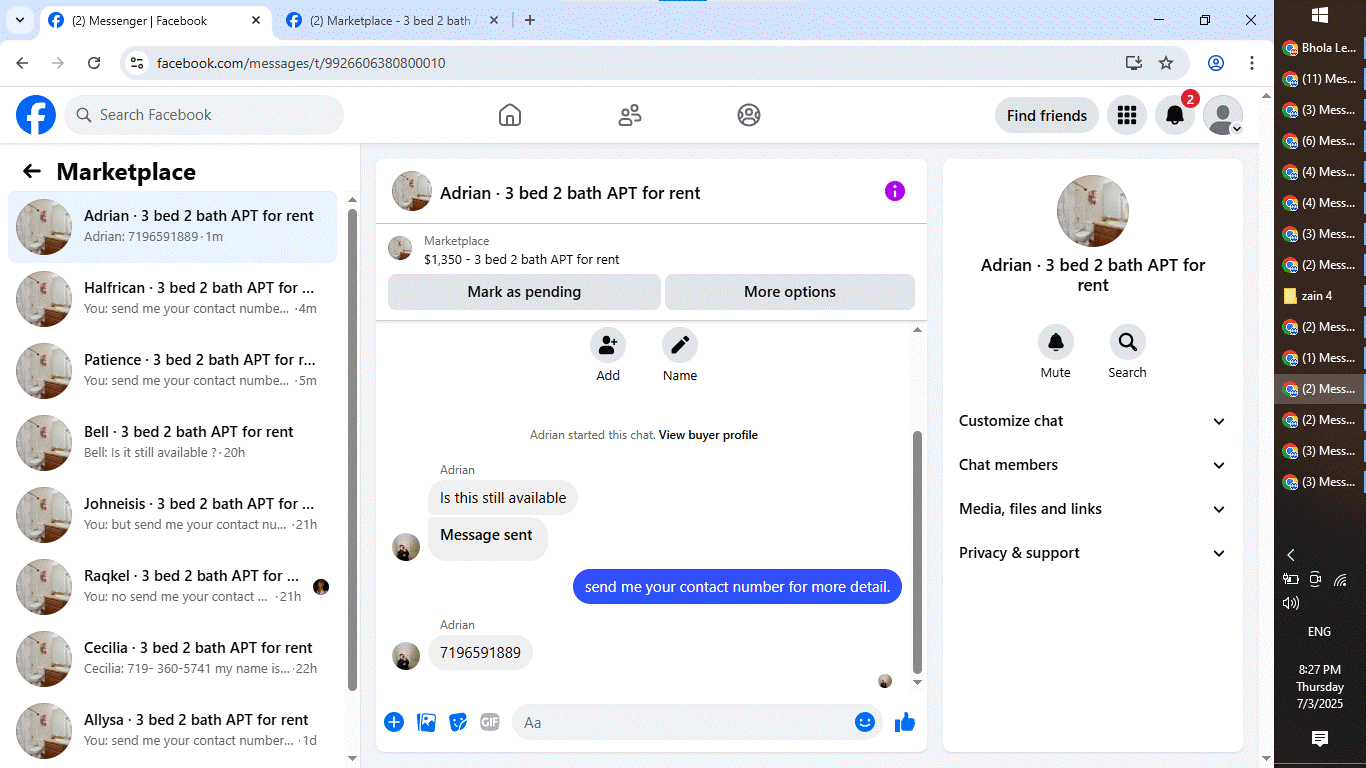Open Windows notification center icon
Screen dimensions: 1366x768
tap(1320, 739)
